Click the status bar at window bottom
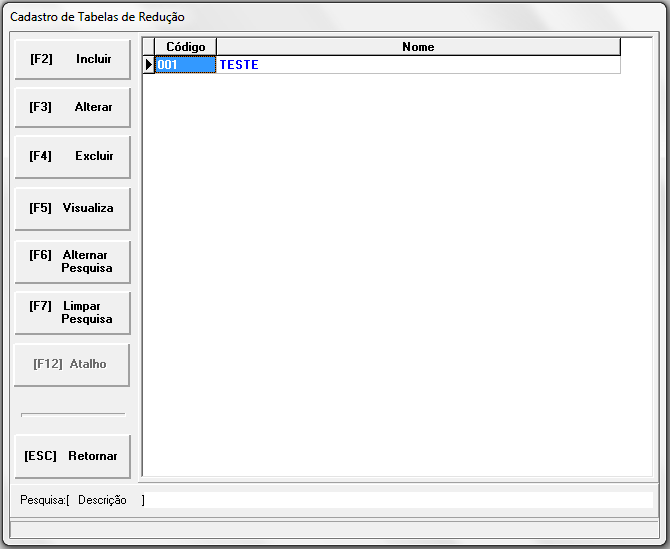 (335, 527)
